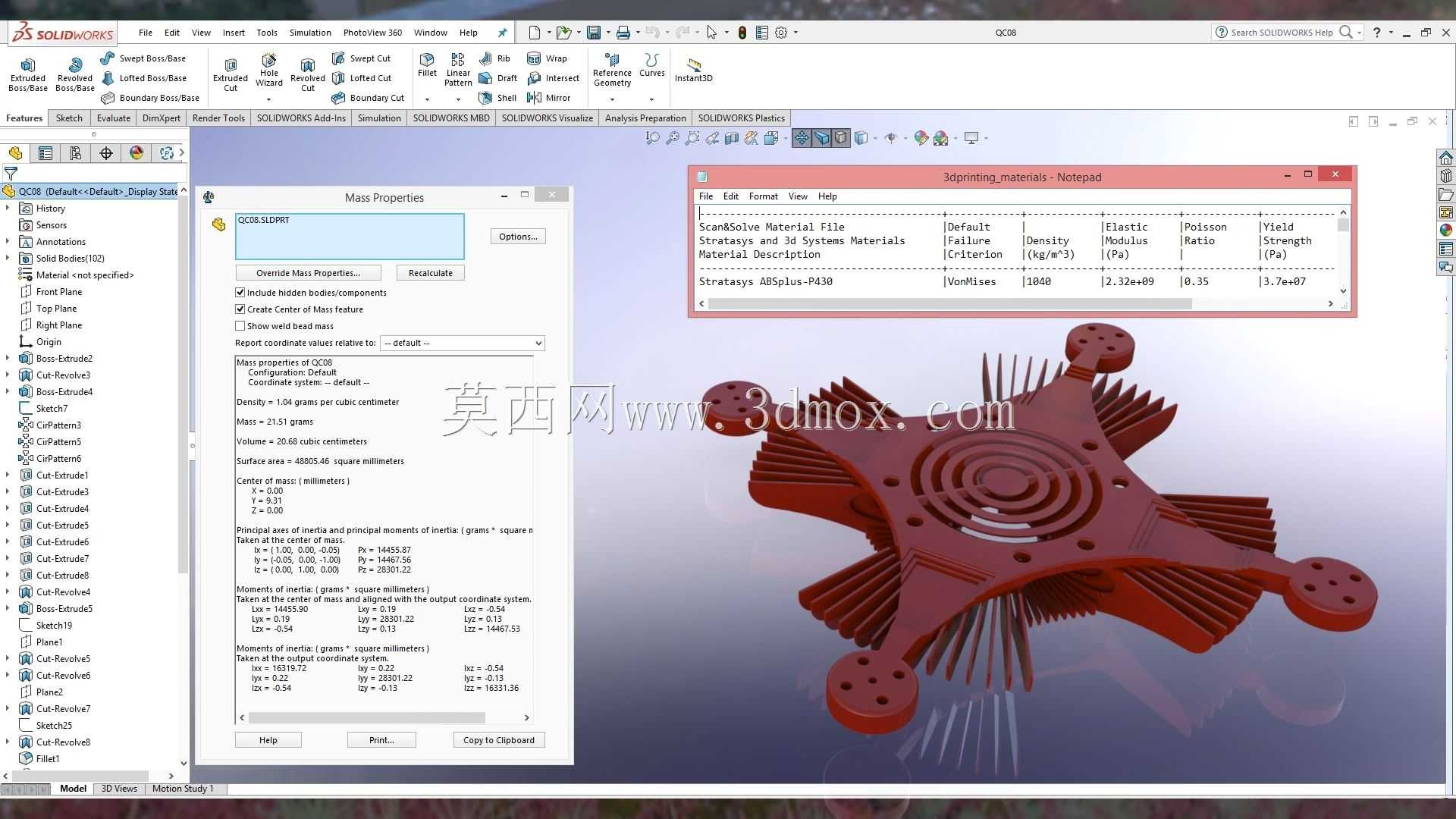Open the PhotoView 360 menu
The image size is (1456, 819).
tap(372, 33)
